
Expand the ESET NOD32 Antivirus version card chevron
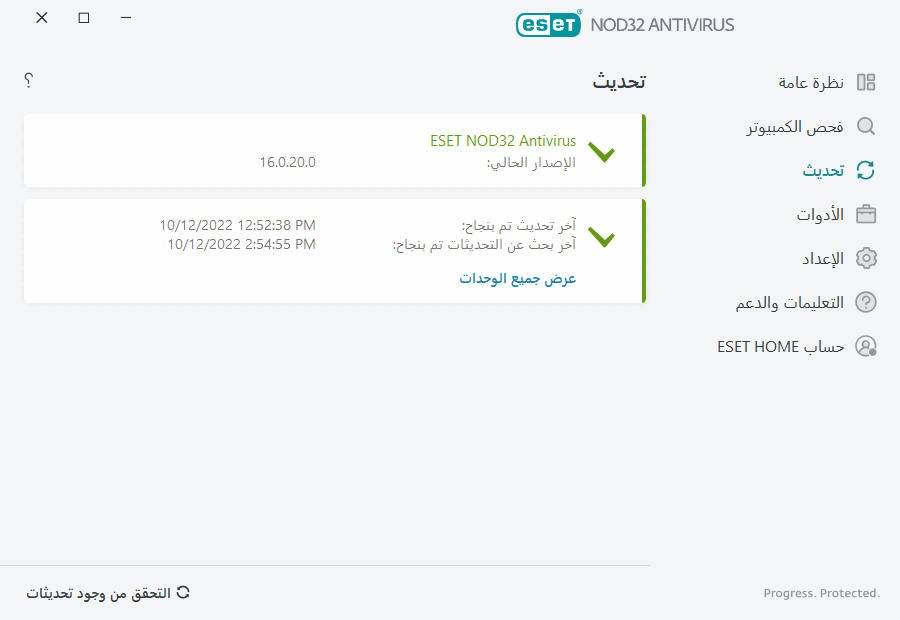(x=601, y=153)
